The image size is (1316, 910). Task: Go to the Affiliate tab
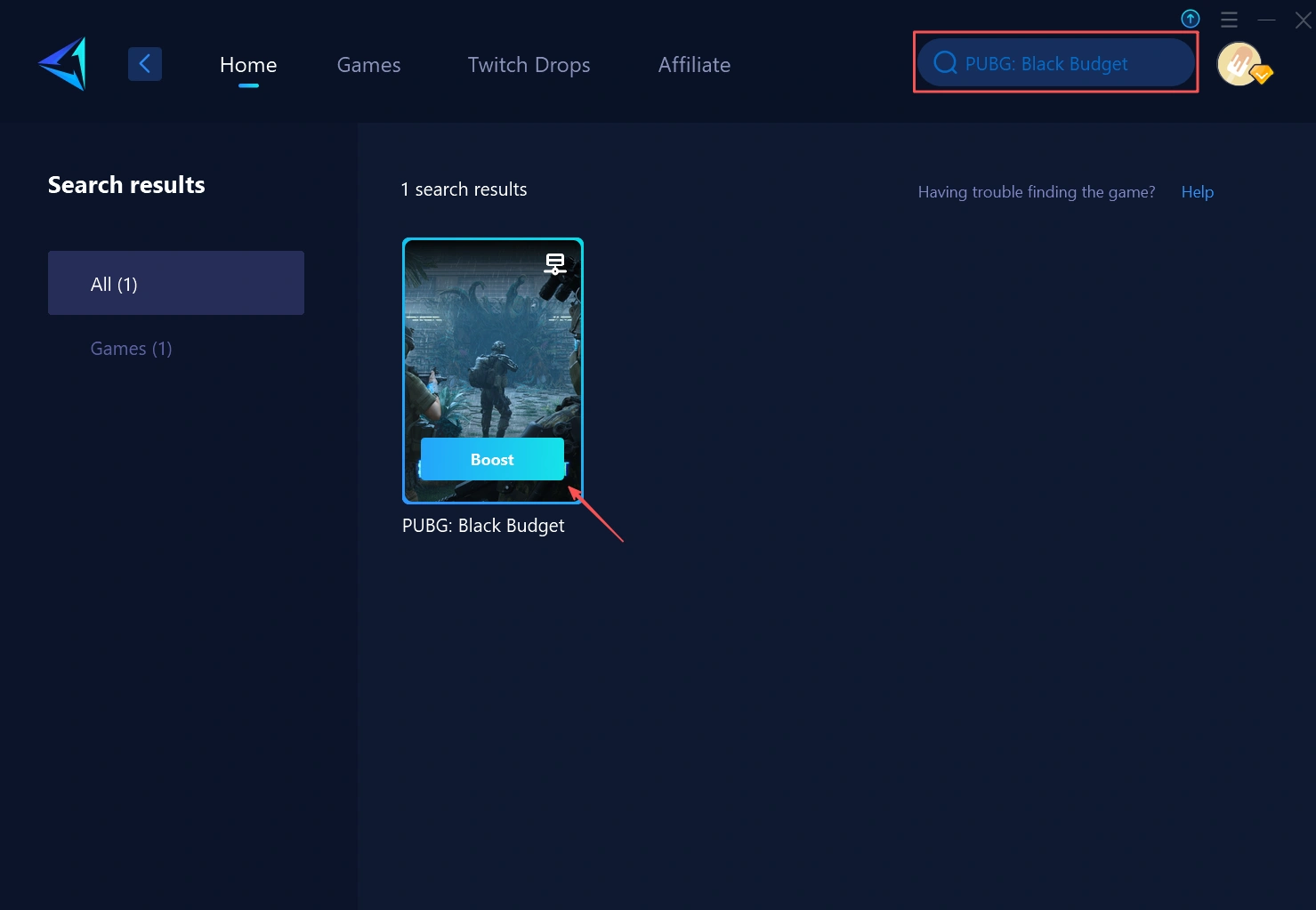[x=694, y=65]
